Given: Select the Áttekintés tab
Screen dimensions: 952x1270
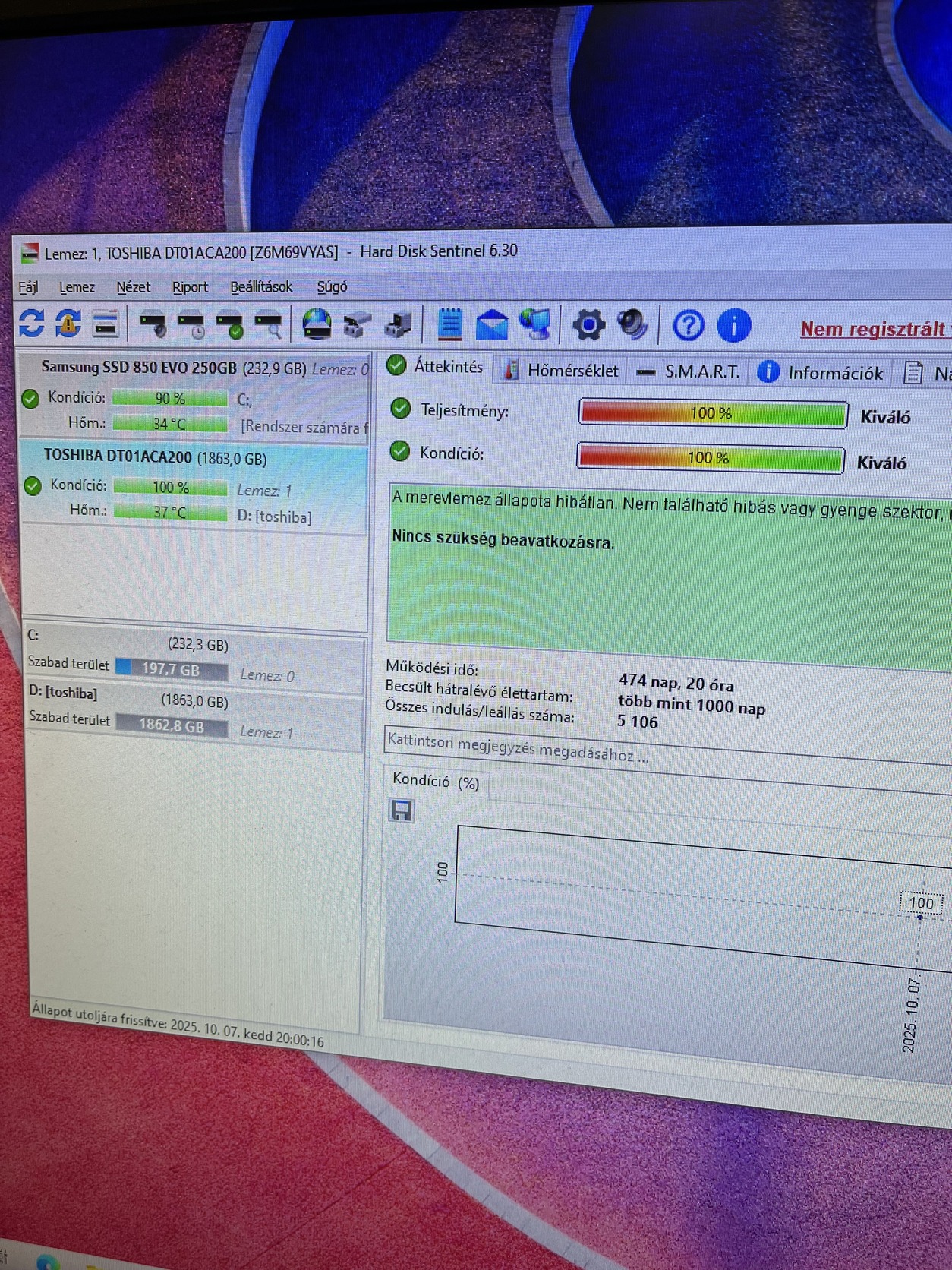Looking at the screenshot, I should (x=436, y=367).
